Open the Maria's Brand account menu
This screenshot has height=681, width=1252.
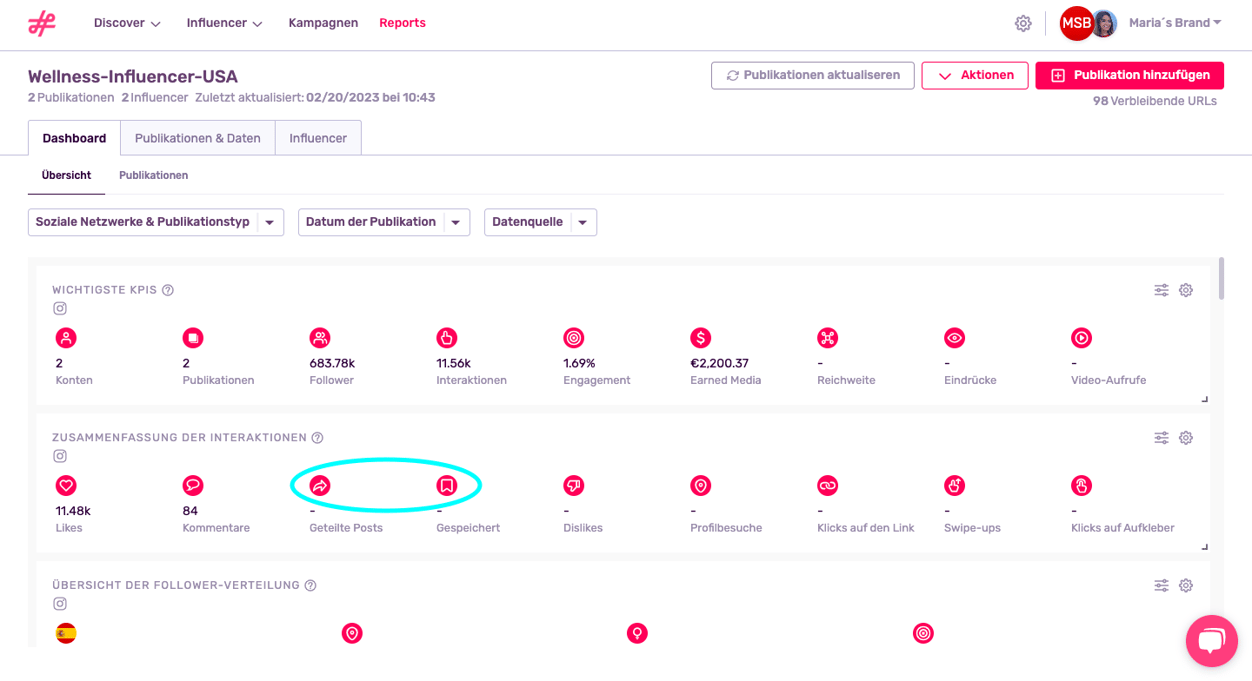pyautogui.click(x=1174, y=23)
